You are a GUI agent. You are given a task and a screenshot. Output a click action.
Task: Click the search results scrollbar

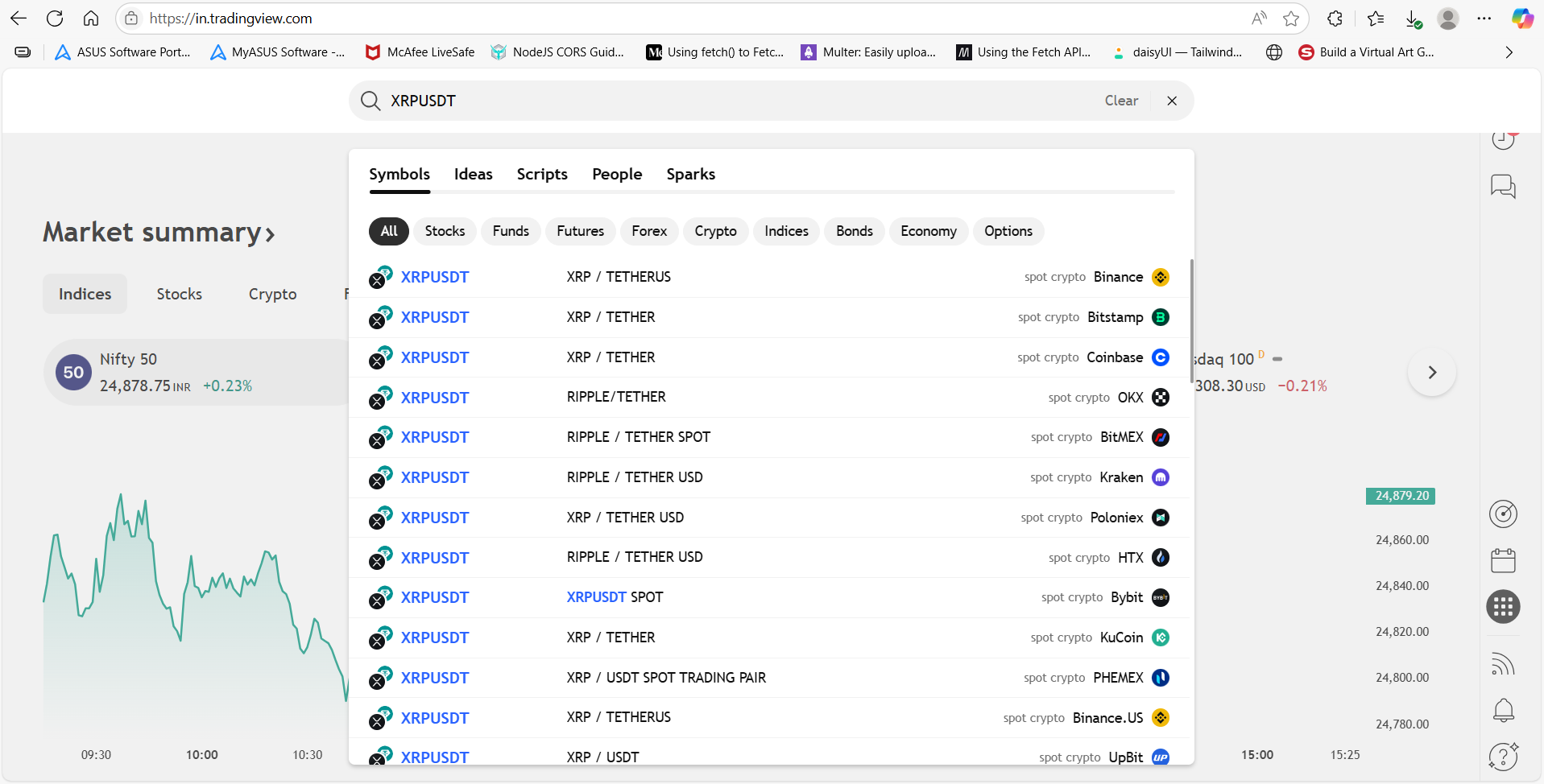(x=1191, y=322)
